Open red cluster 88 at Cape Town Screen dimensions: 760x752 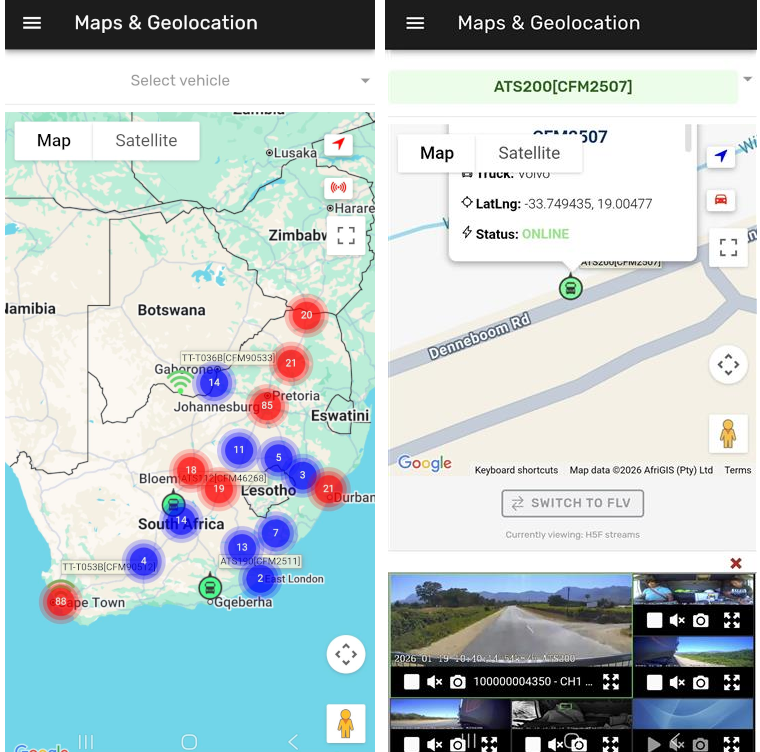coord(61,602)
